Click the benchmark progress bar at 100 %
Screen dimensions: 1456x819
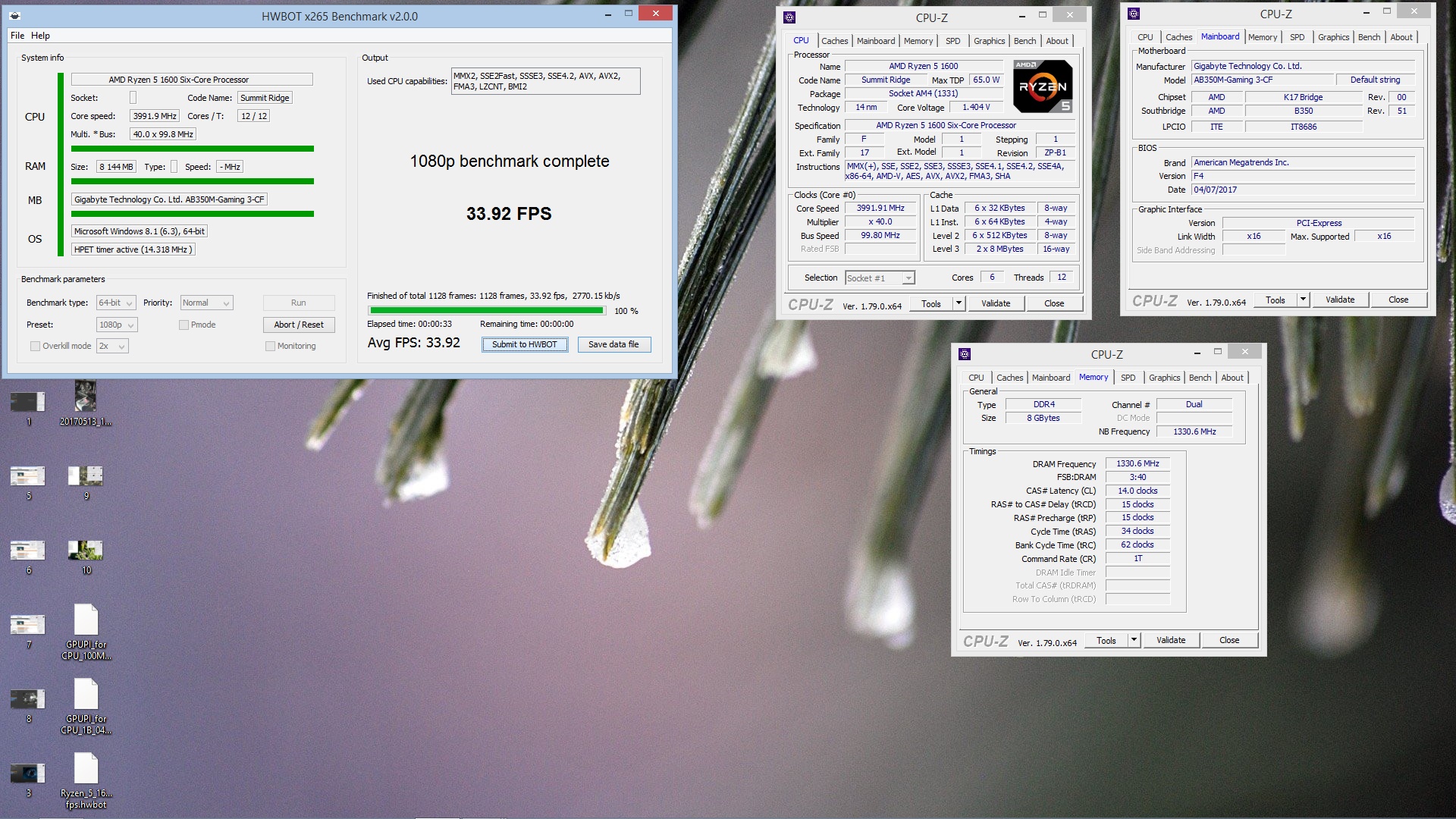click(x=487, y=311)
